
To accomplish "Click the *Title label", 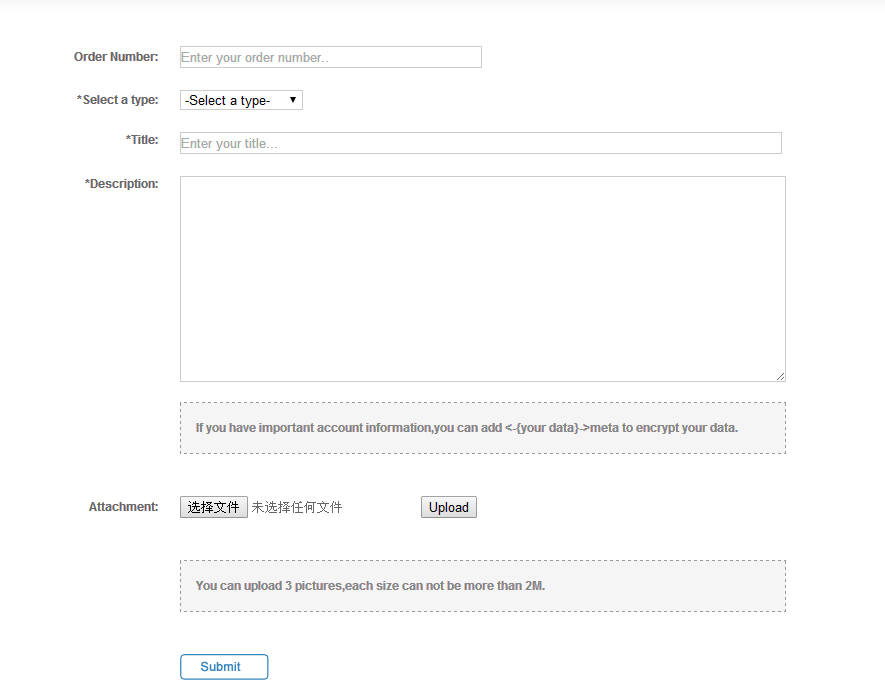I will coord(142,140).
